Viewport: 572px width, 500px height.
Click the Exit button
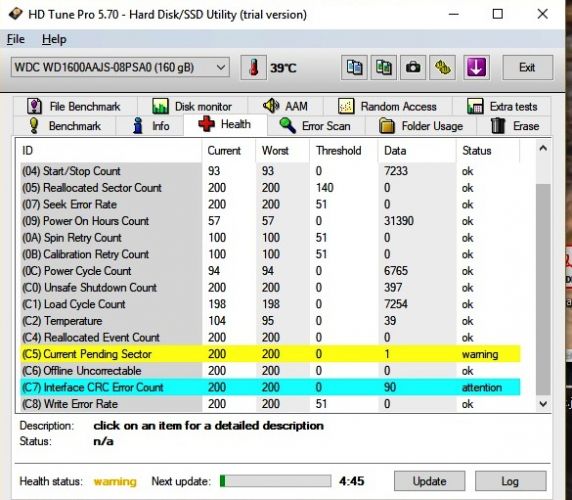tap(527, 67)
